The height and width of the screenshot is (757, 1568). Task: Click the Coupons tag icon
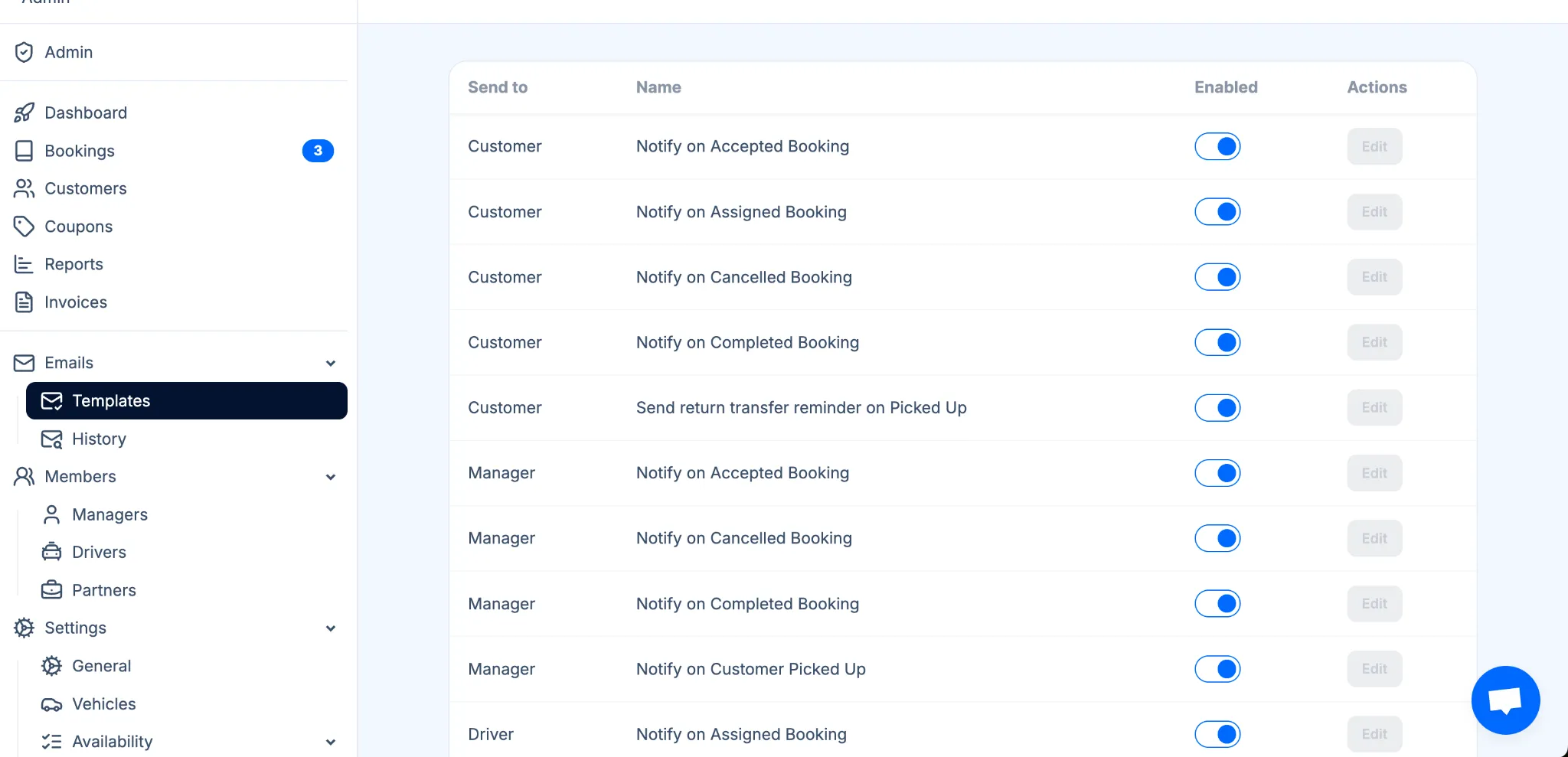(24, 227)
